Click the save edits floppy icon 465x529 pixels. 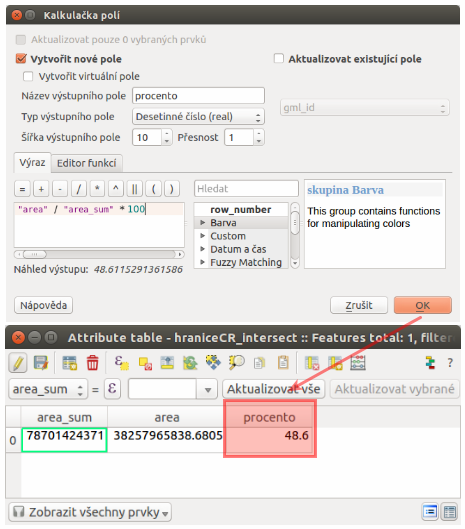point(41,363)
